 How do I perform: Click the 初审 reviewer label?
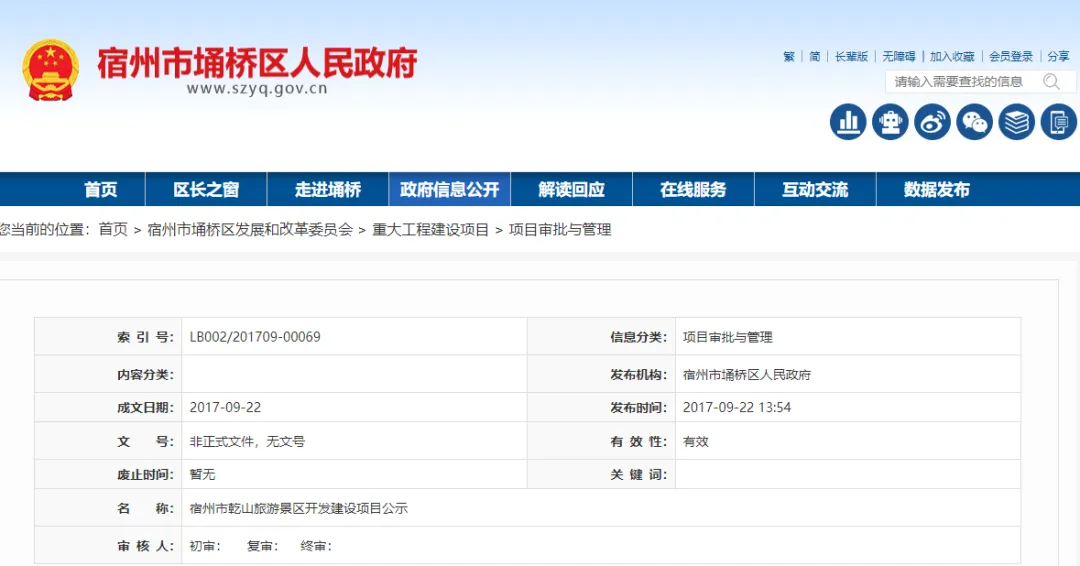[205, 546]
